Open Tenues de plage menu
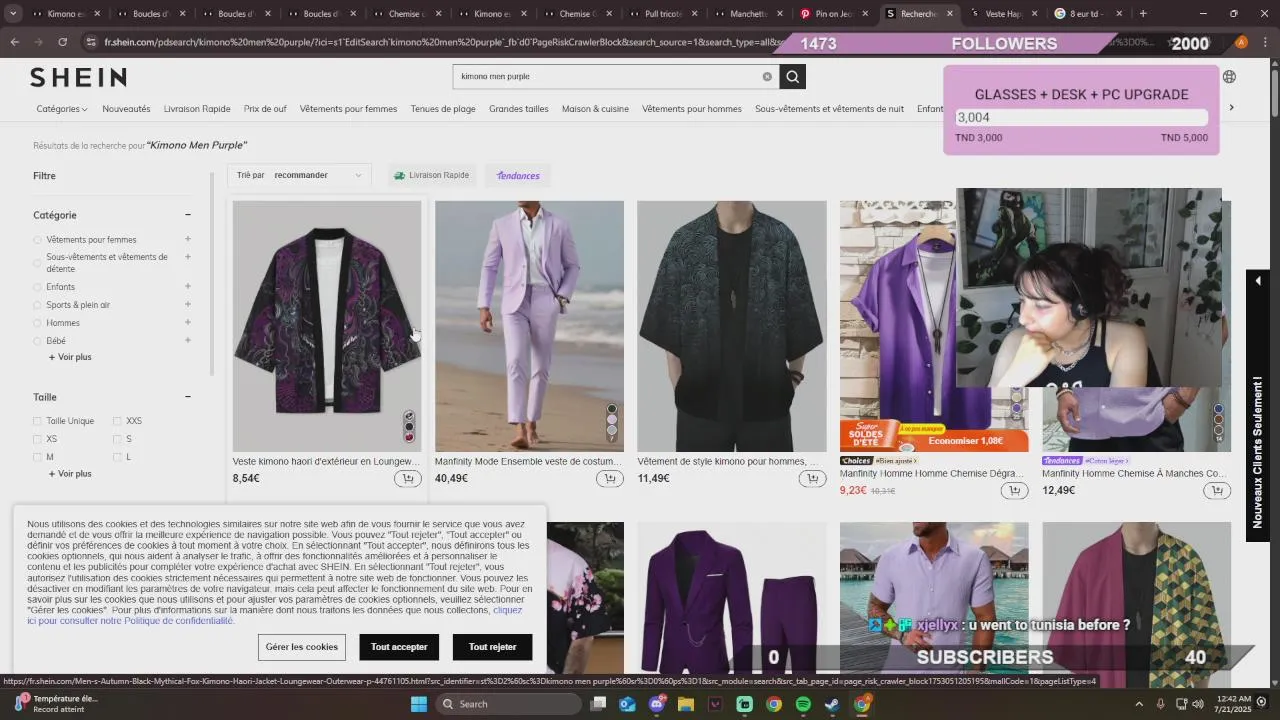Viewport: 1280px width, 720px height. click(x=443, y=109)
